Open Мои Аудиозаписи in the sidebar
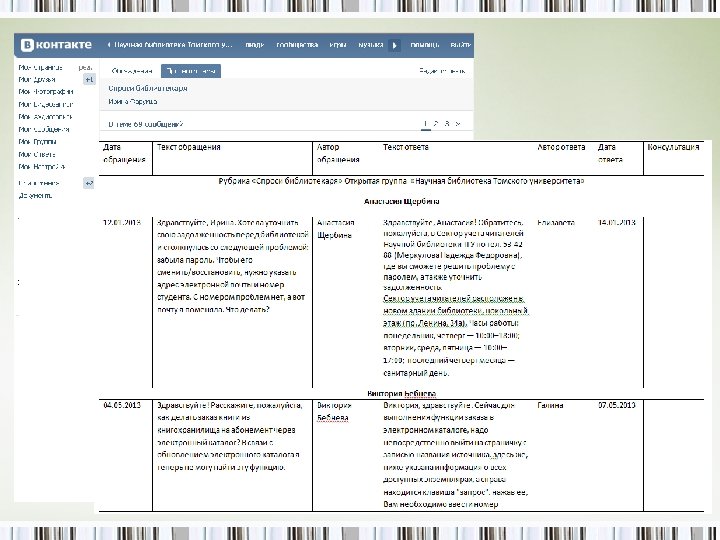720x540 pixels. (45, 117)
